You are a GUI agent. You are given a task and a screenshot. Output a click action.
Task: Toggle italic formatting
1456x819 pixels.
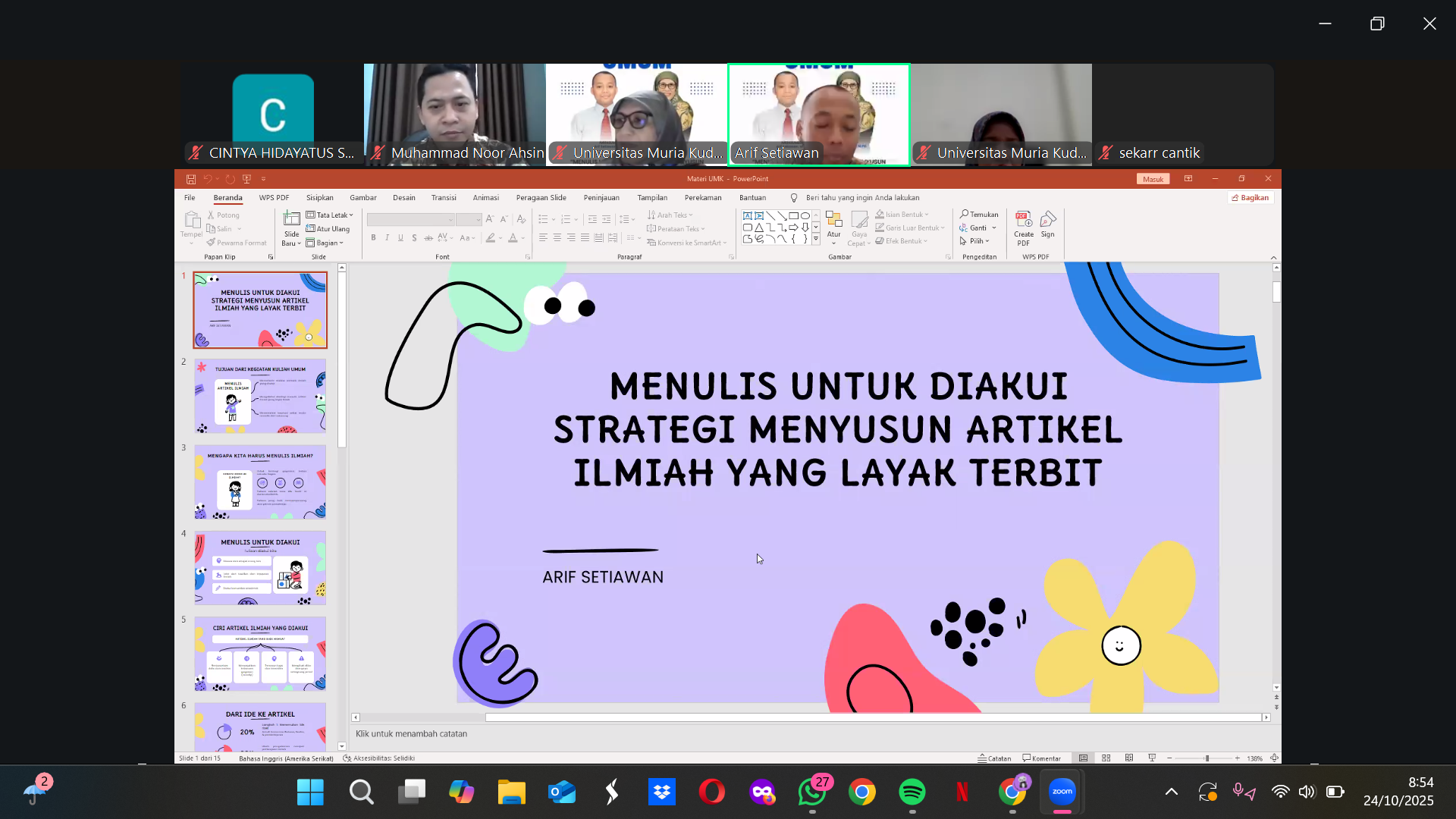[x=388, y=237]
